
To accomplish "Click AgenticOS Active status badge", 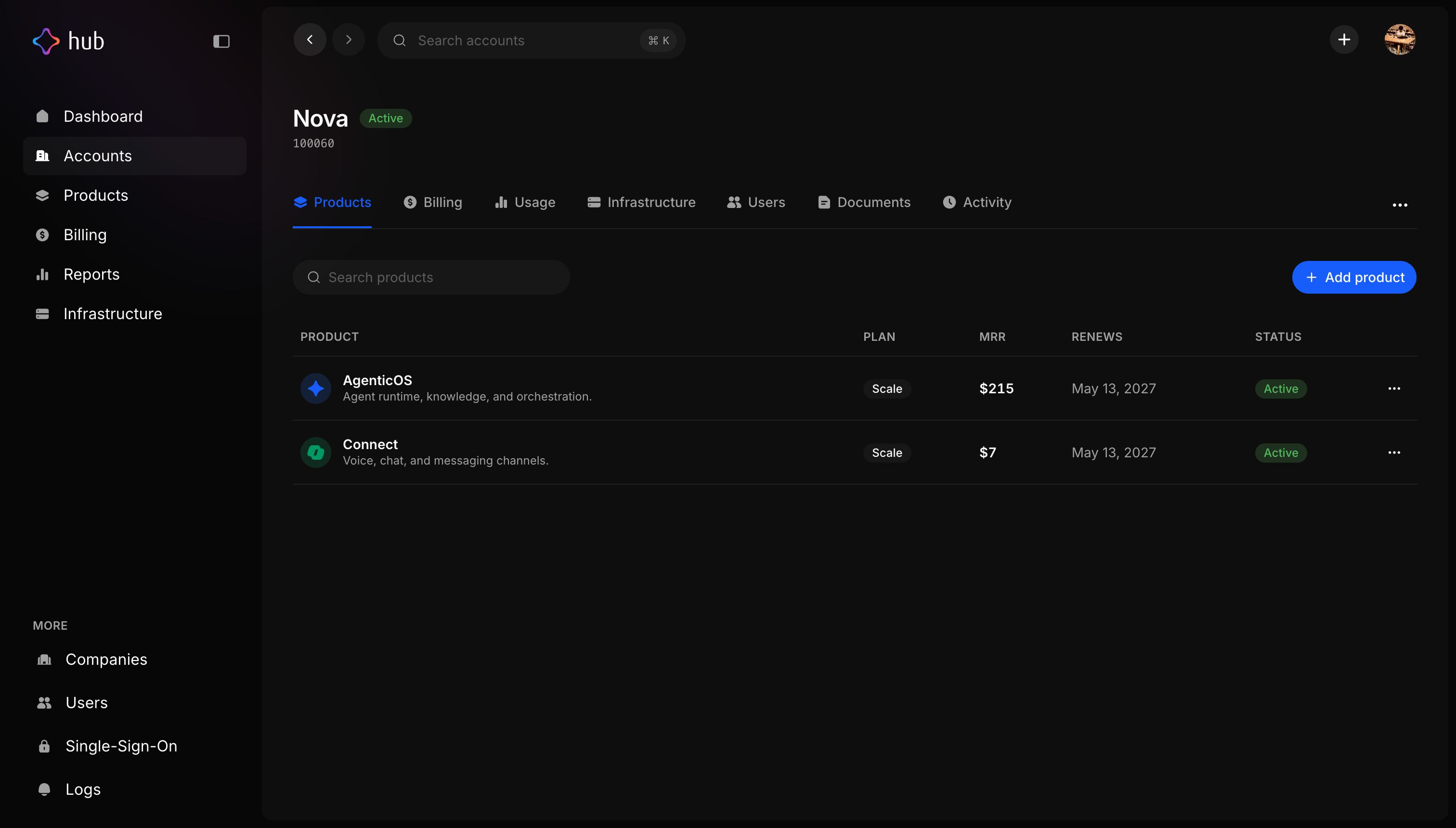I will click(x=1281, y=389).
